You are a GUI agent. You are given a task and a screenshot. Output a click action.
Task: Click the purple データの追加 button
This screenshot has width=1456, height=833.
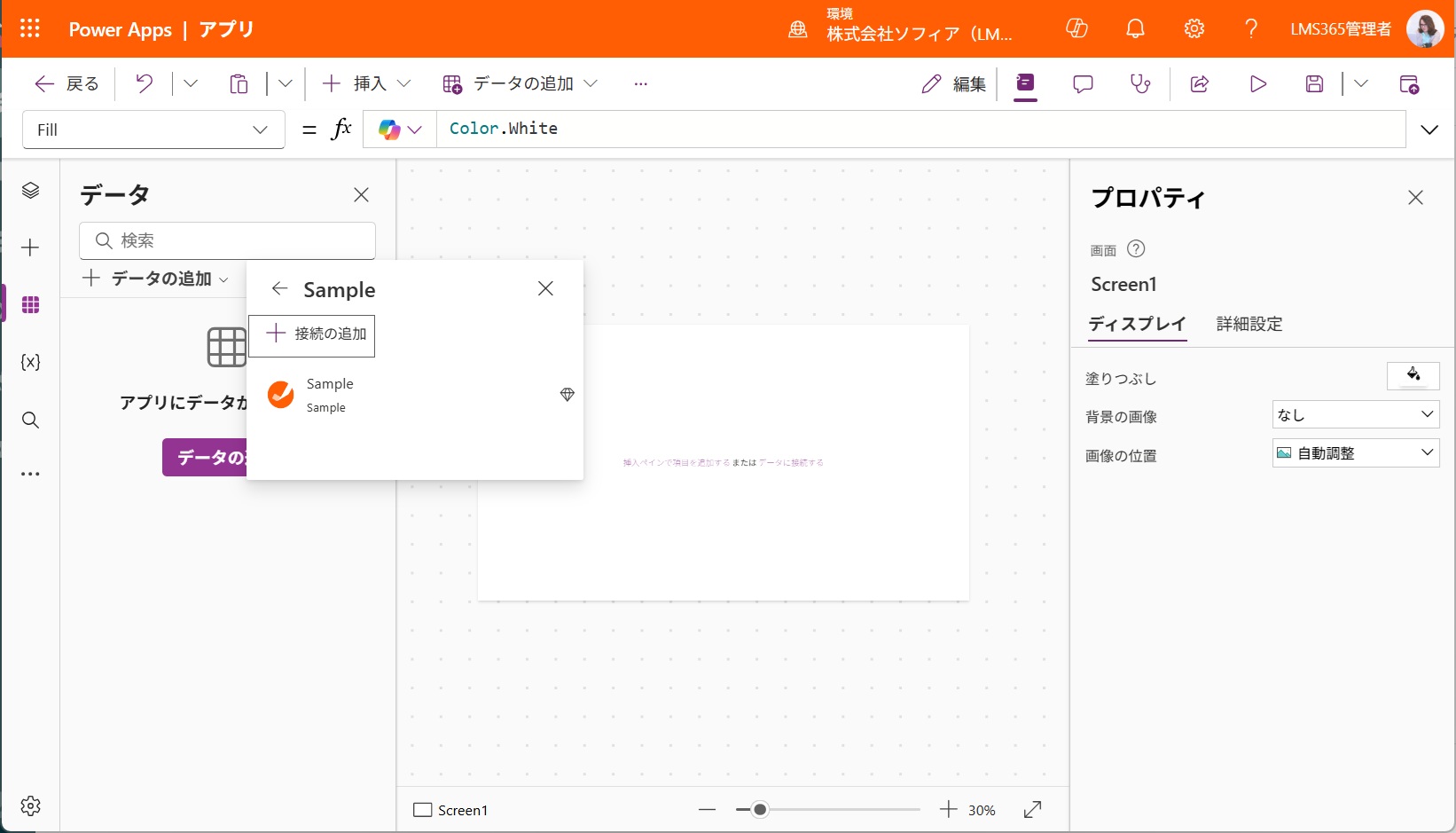(205, 458)
